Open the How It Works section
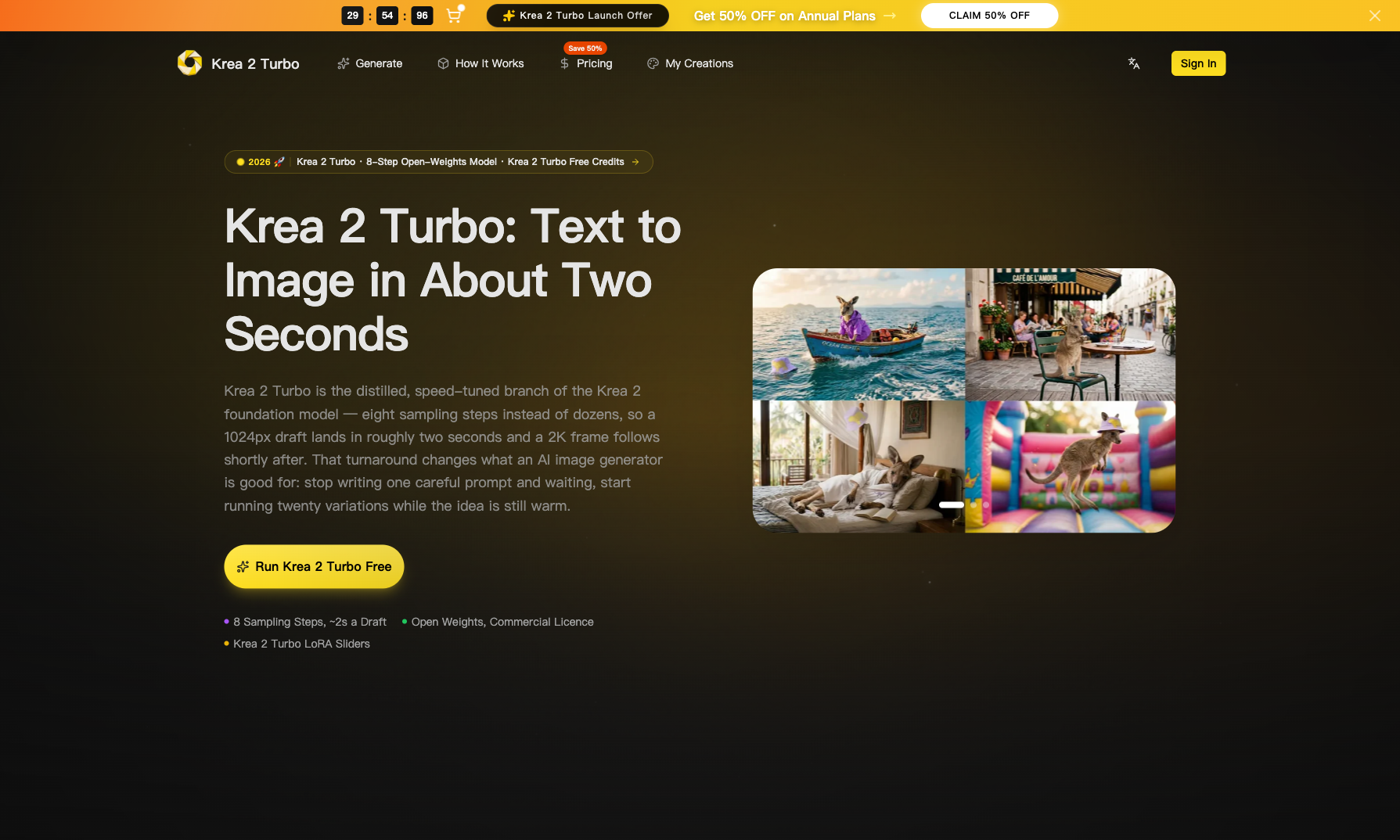The height and width of the screenshot is (840, 1400). [480, 63]
